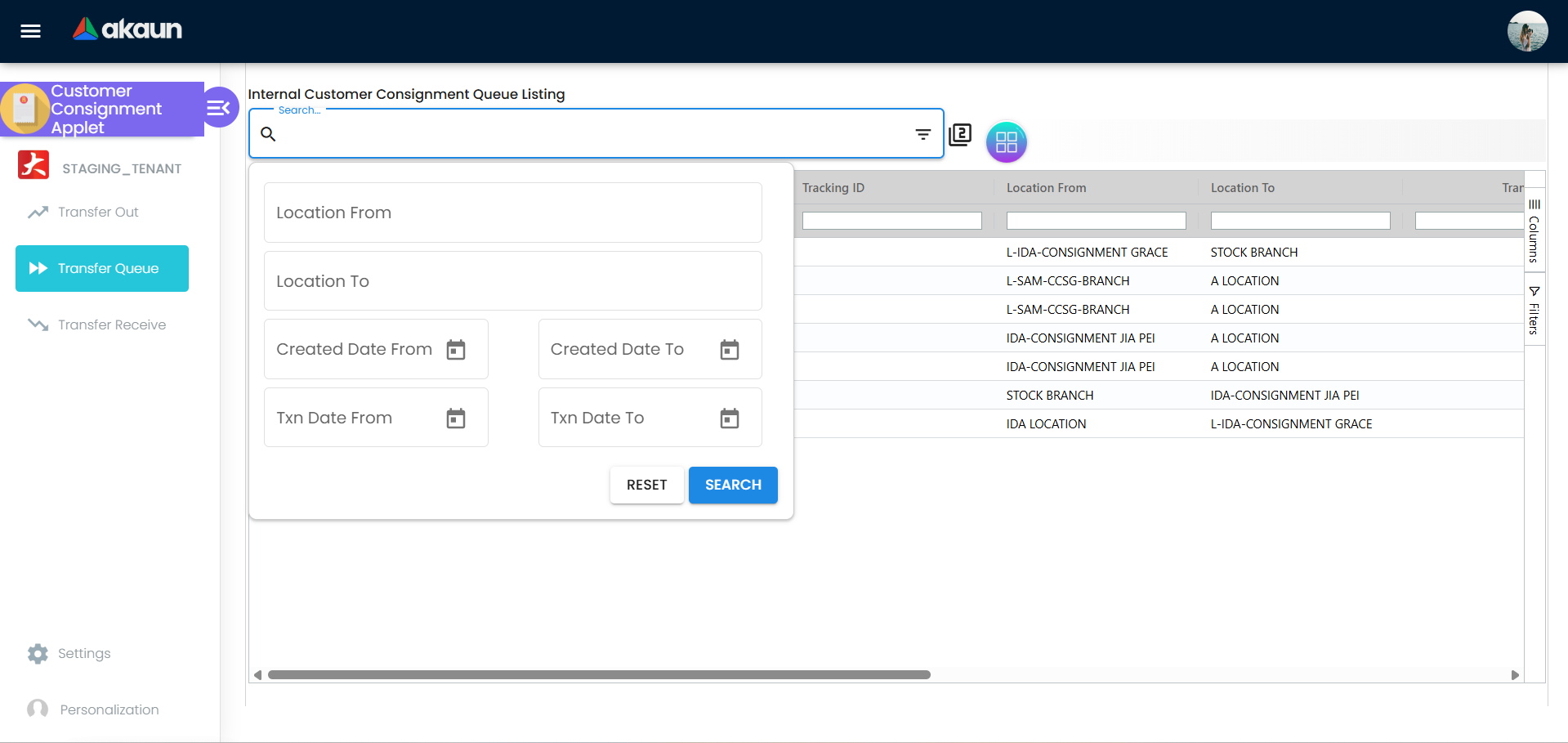Collapse the sidebar using the arrow icon
The height and width of the screenshot is (743, 1568).
(219, 107)
